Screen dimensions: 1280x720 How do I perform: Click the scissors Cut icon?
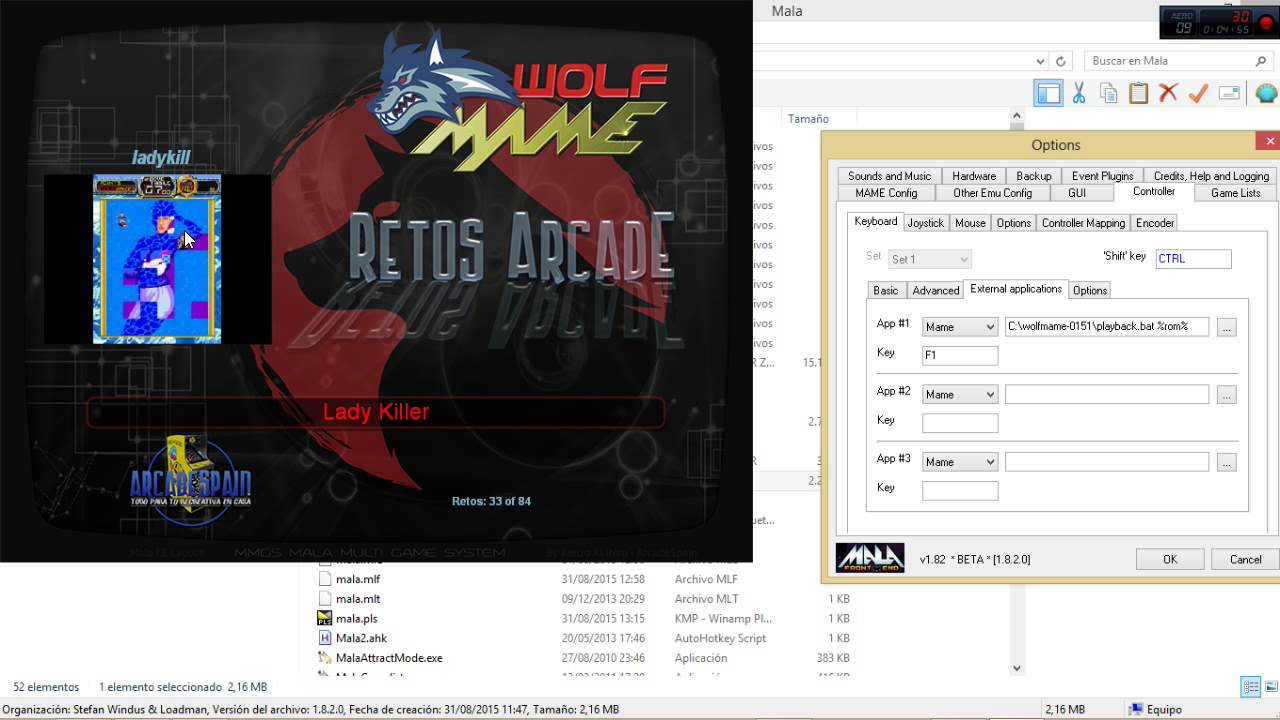(x=1079, y=94)
